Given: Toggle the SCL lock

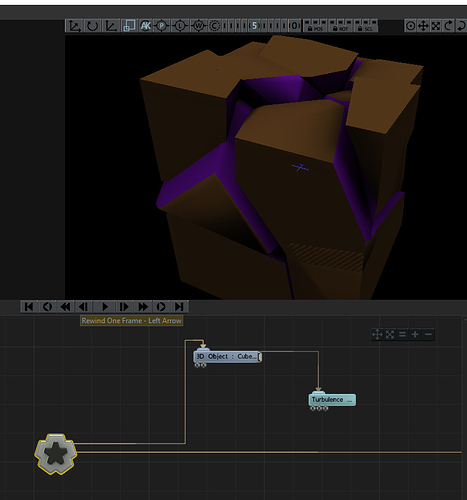Looking at the screenshot, I should tap(366, 26).
